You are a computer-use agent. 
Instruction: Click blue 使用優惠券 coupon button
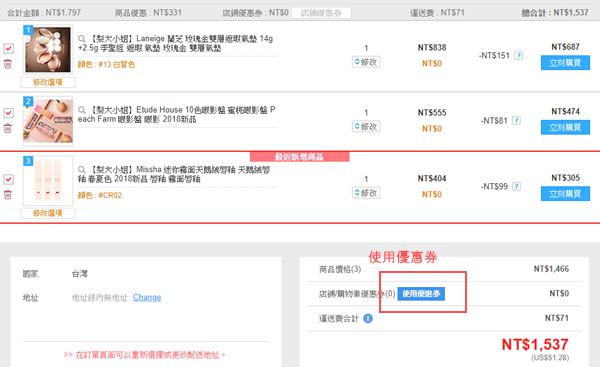pos(421,294)
